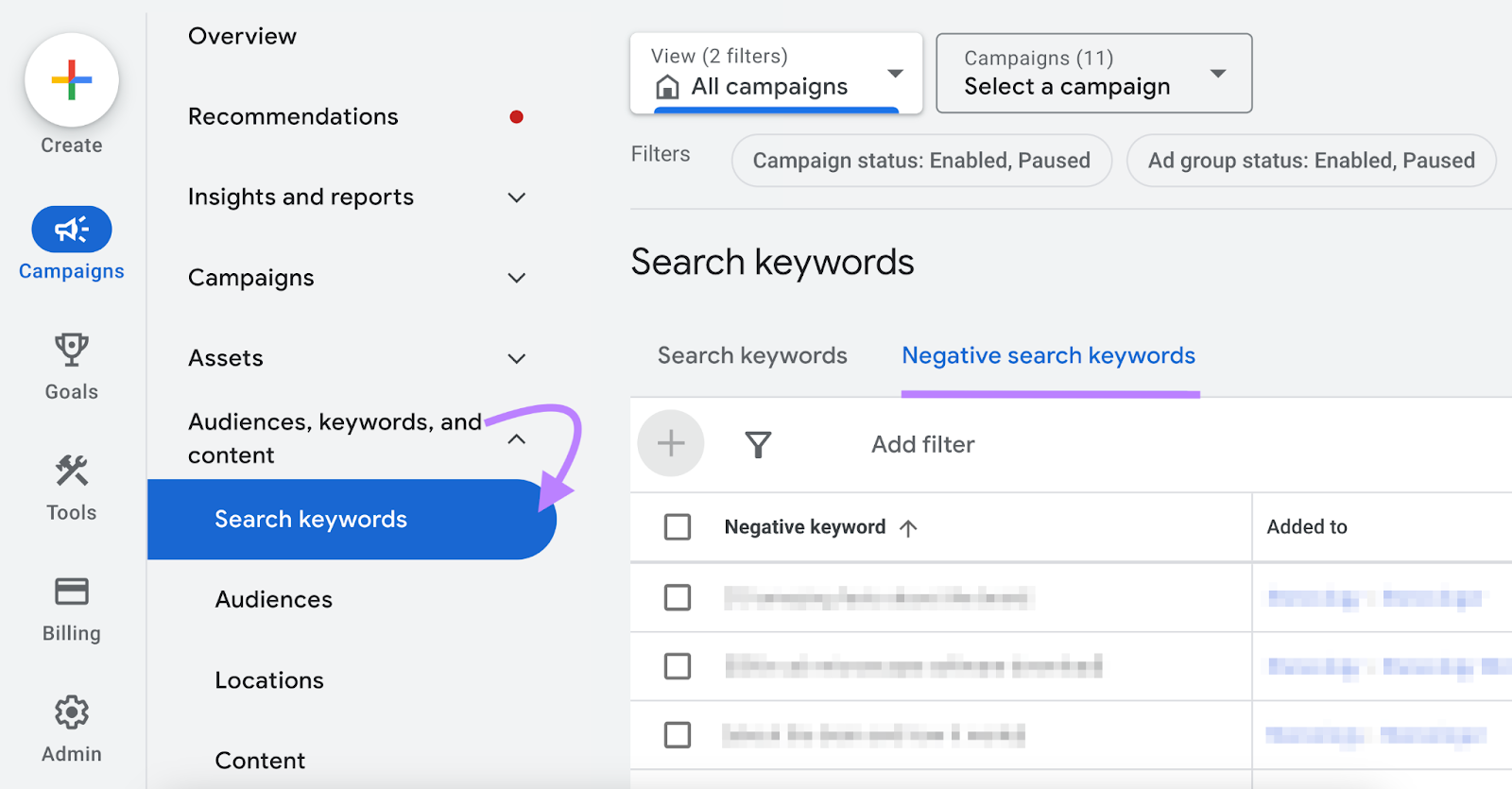This screenshot has height=789, width=1512.
Task: Click the Add filter text field
Action: click(922, 444)
